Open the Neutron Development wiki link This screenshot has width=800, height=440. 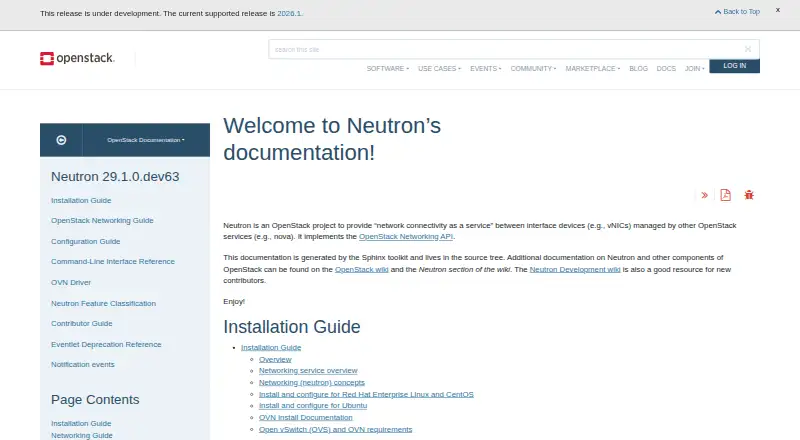575,270
